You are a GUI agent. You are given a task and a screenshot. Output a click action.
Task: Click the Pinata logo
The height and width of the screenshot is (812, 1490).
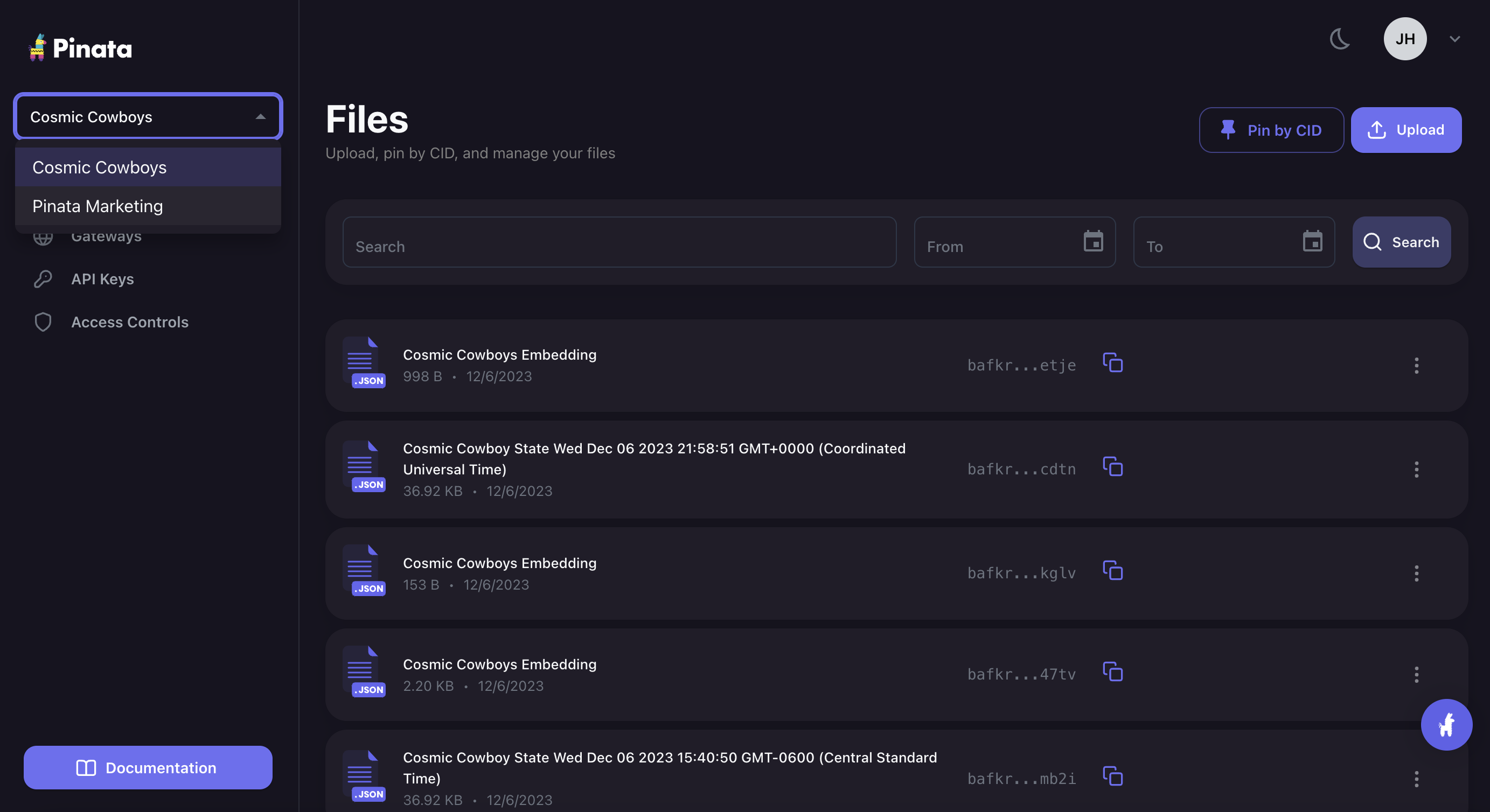(x=80, y=47)
